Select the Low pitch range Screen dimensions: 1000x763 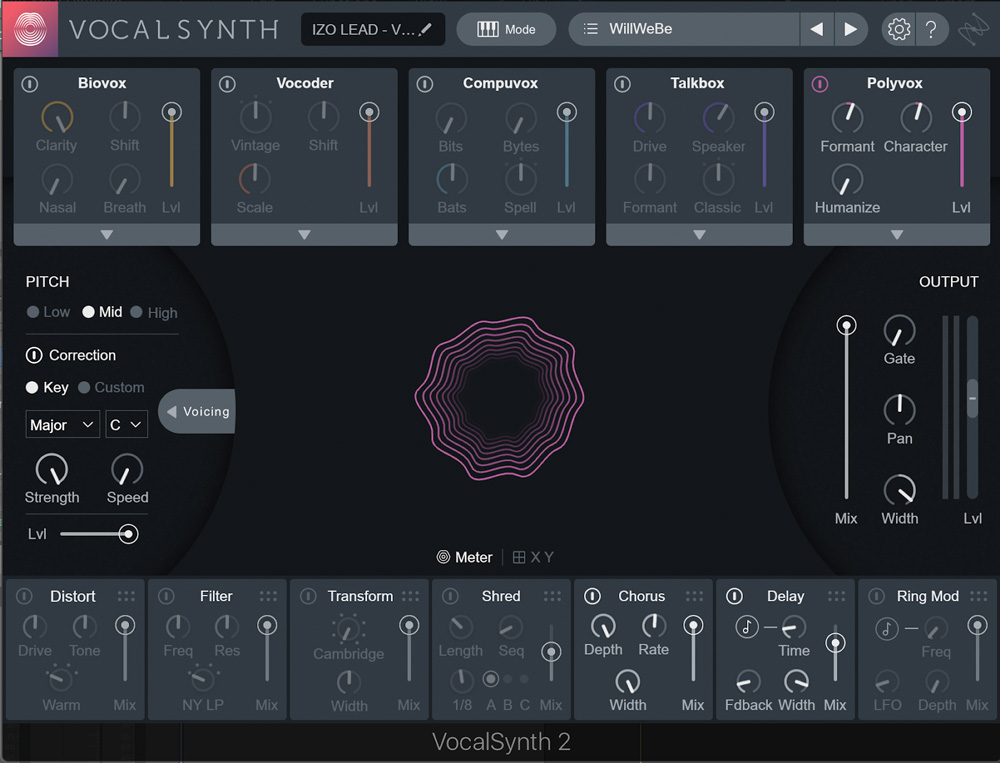[48, 312]
